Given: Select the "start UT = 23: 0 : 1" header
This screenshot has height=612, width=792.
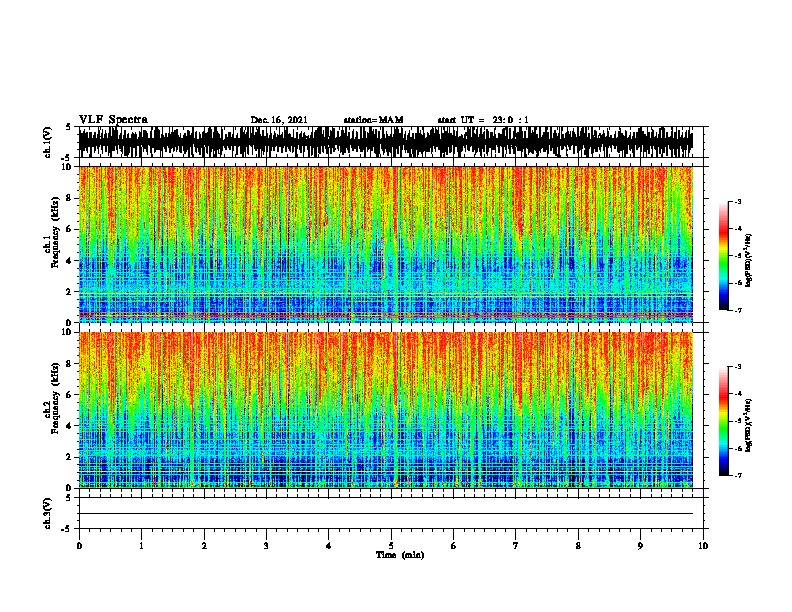Looking at the screenshot, I should [x=483, y=120].
